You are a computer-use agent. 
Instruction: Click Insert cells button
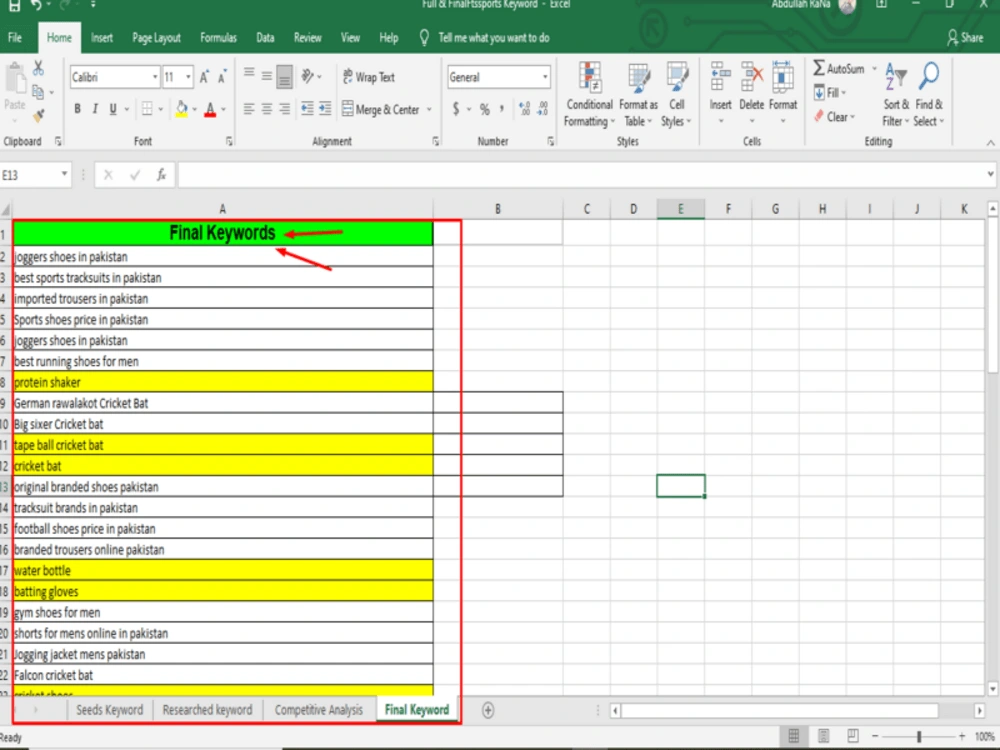(721, 93)
